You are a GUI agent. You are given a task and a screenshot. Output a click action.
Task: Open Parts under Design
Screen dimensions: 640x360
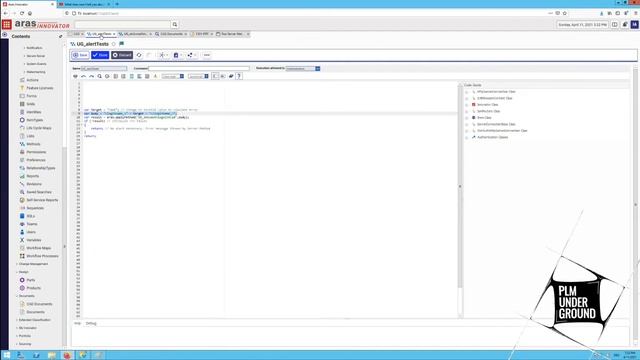pos(31,280)
